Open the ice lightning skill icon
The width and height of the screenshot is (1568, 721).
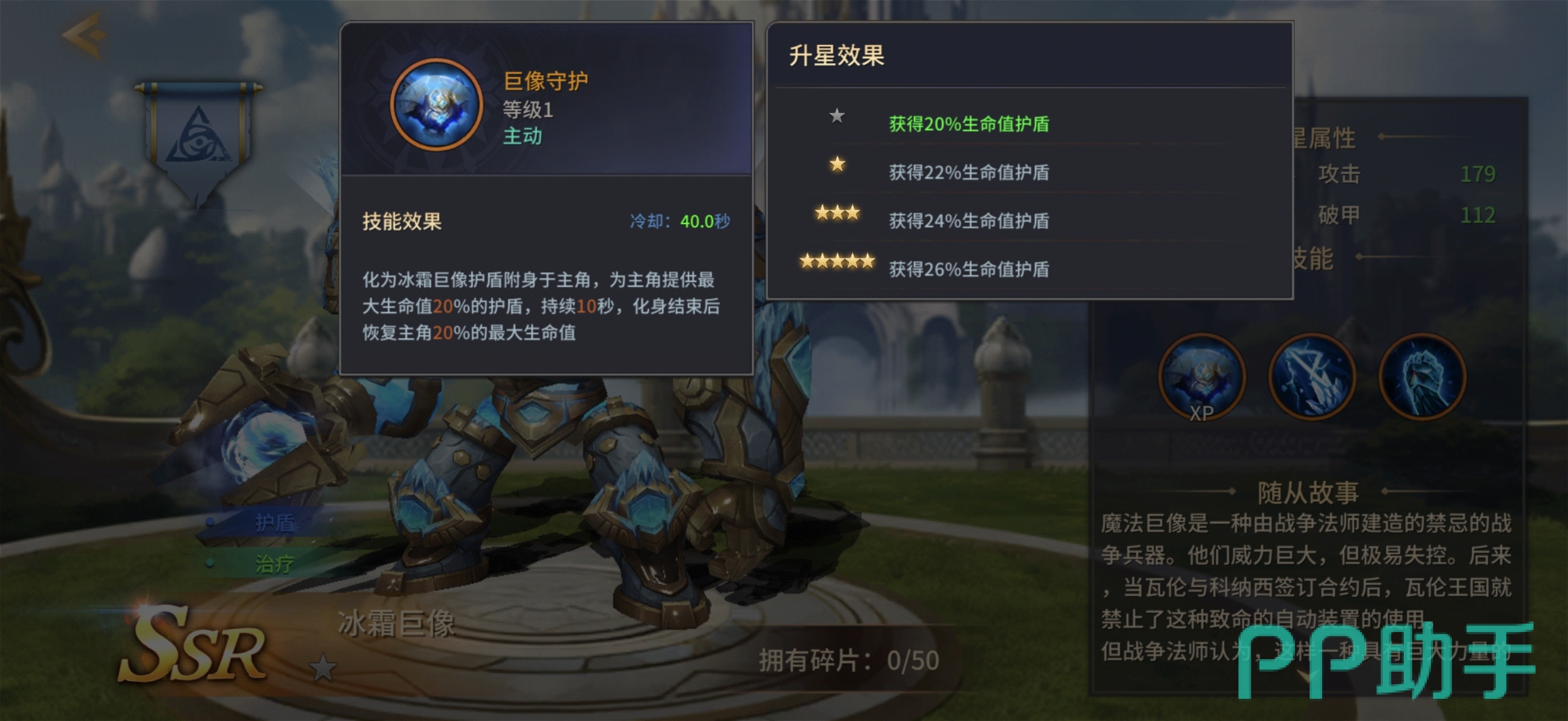[1312, 377]
